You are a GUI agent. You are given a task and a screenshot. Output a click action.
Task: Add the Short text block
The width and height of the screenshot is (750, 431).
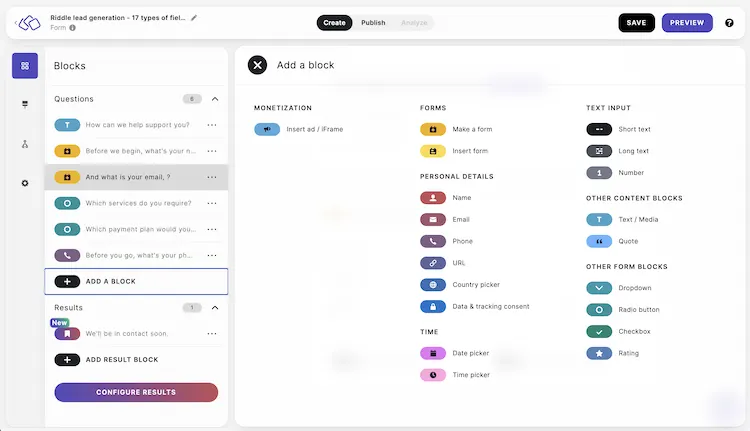tap(618, 129)
